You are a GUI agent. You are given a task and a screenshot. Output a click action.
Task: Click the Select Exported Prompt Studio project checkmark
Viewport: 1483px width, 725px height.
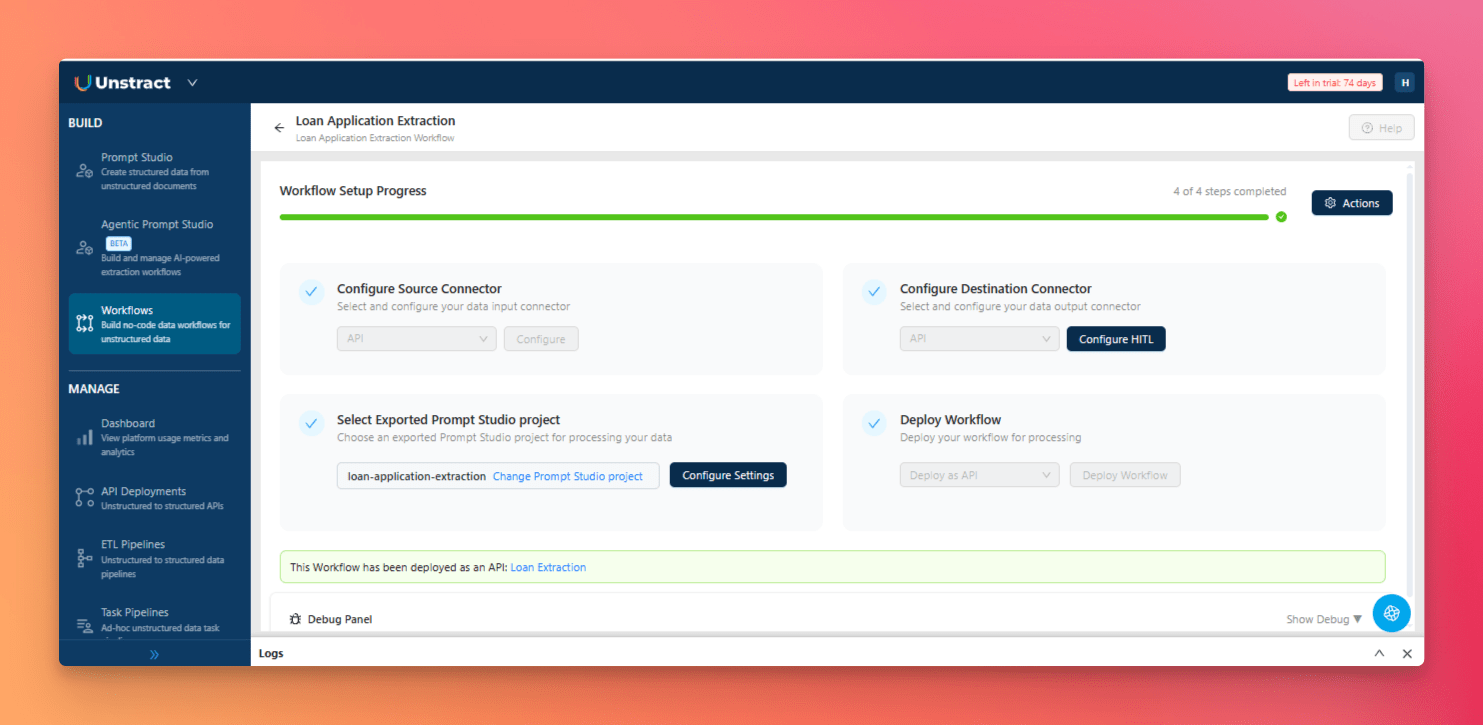click(311, 423)
